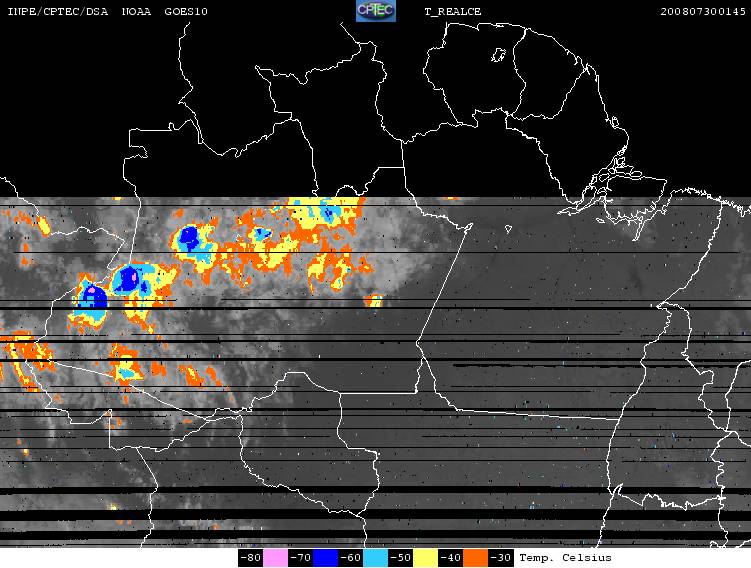Image resolution: width=751 pixels, height=568 pixels.
Task: Click the timestamp 200807300145
Action: [x=703, y=11]
